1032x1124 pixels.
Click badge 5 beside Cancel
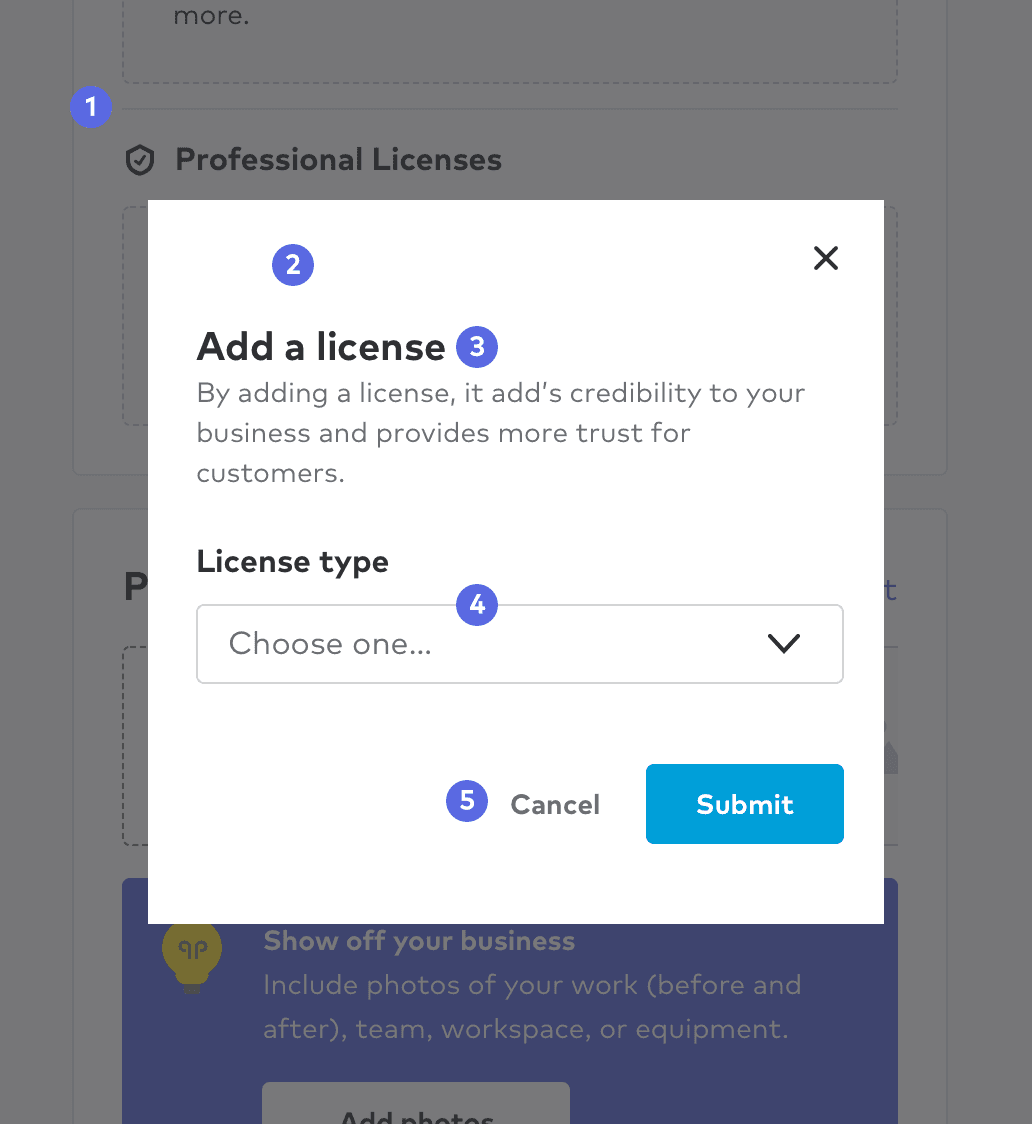(x=467, y=801)
